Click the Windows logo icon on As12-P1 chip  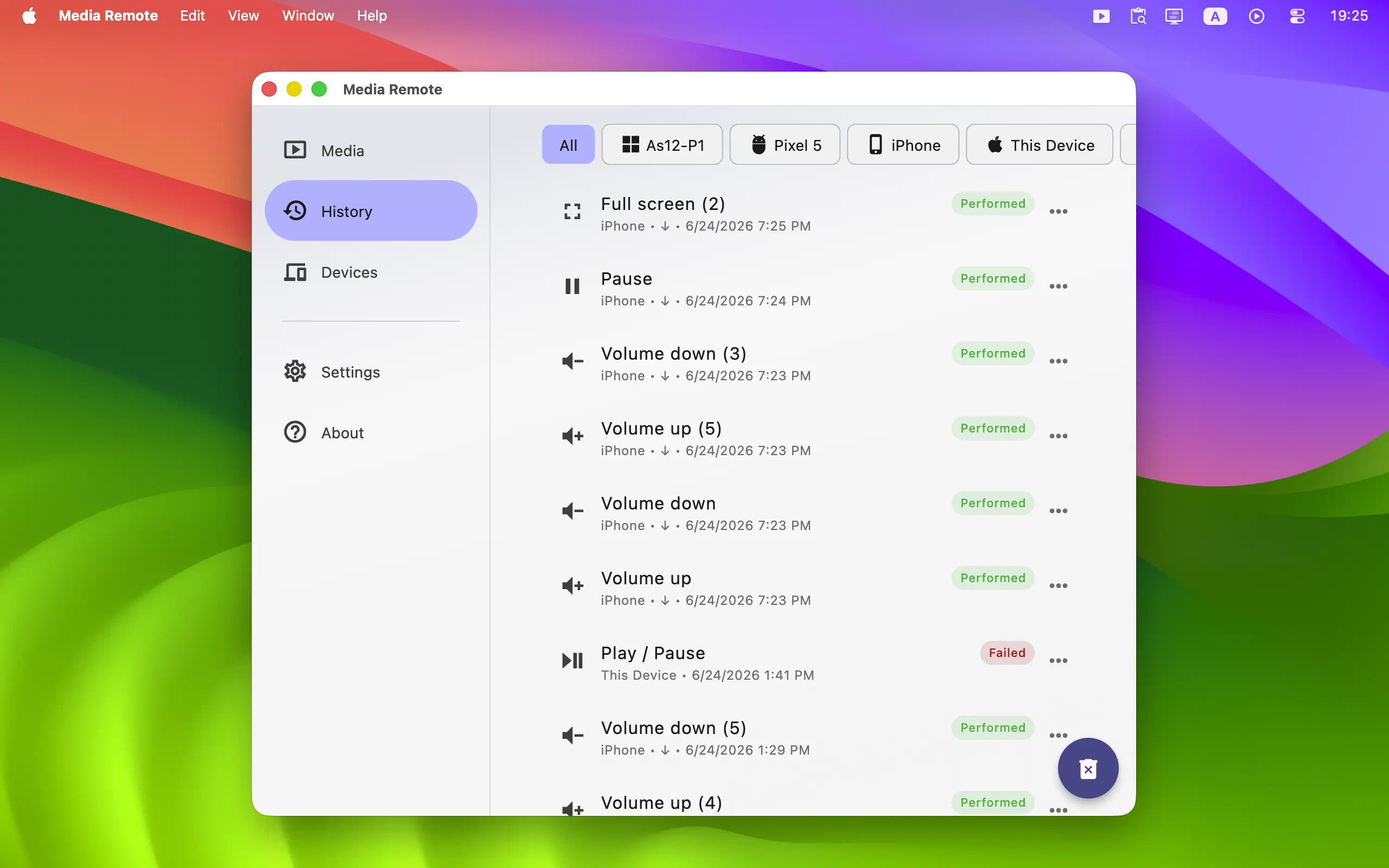point(630,144)
